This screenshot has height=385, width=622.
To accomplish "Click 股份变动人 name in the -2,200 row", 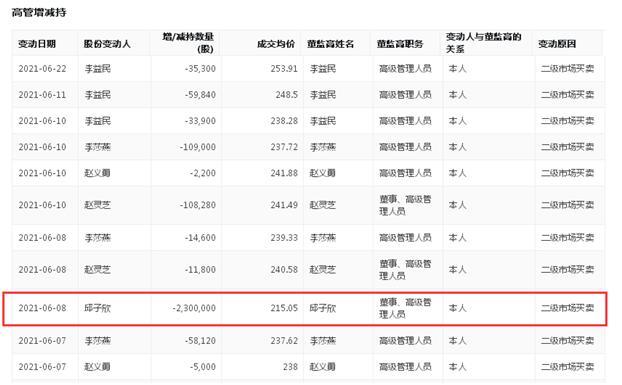I will tap(98, 173).
